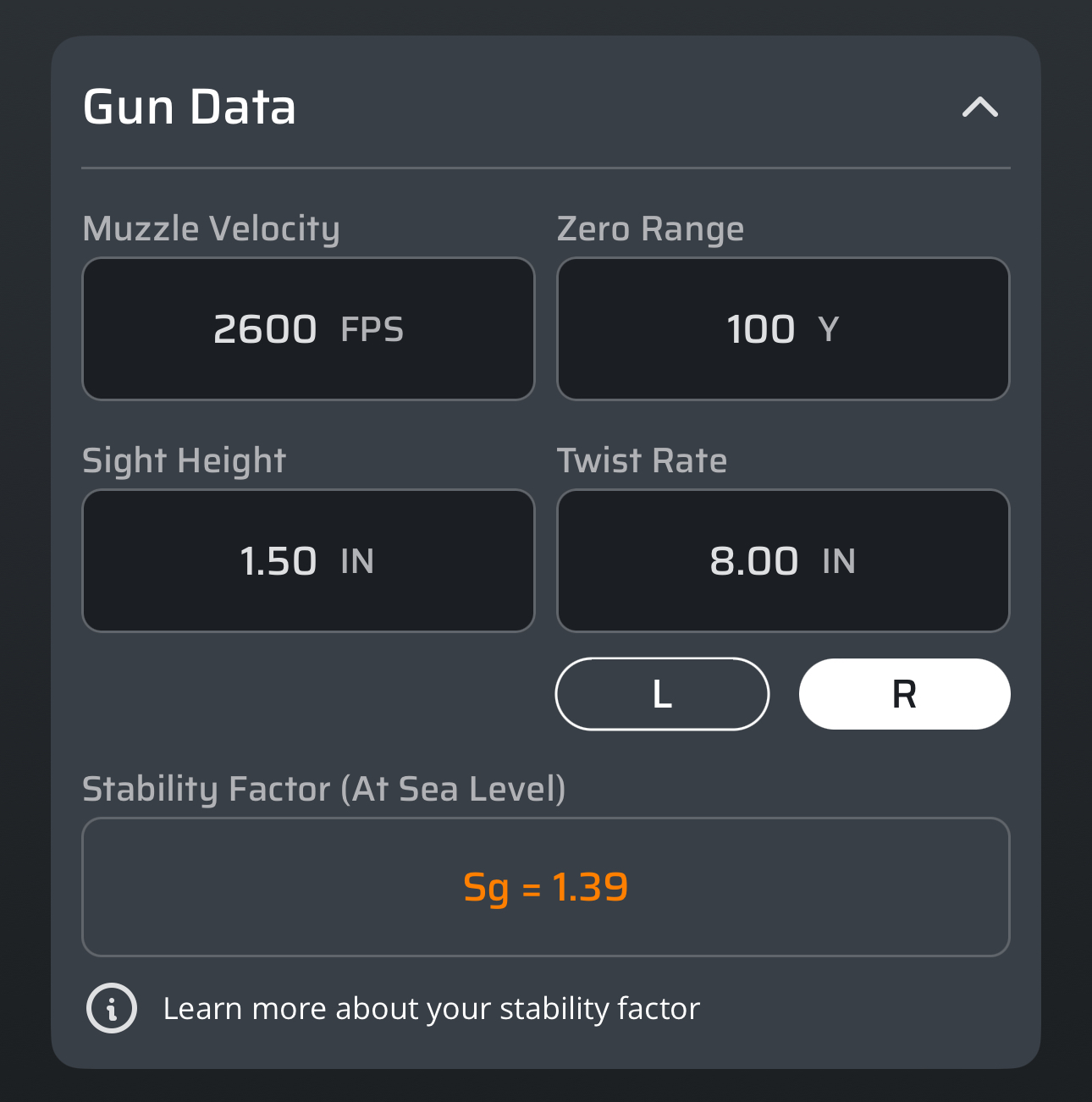Screen dimensions: 1092x1102
Task: Click the Sight Height label
Action: pos(185,461)
